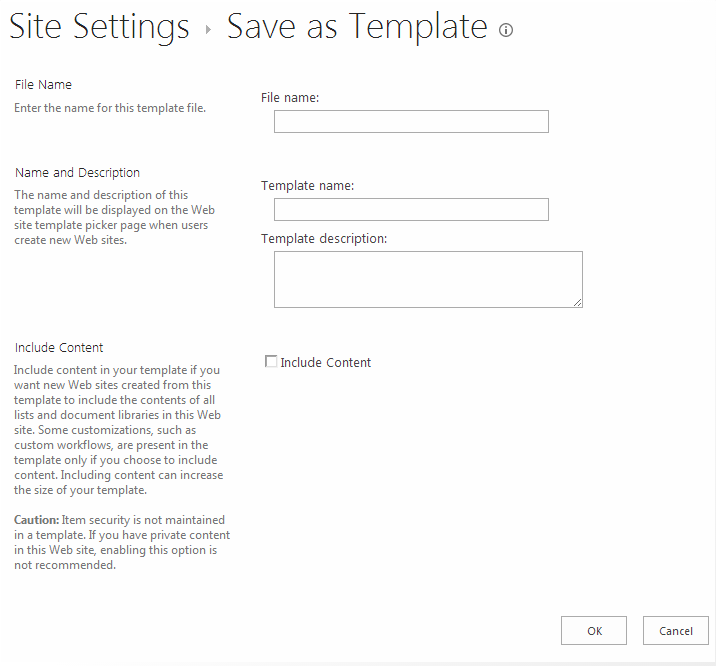Image resolution: width=716 pixels, height=666 pixels.
Task: Click the "Template description:" field label
Action: coord(324,239)
